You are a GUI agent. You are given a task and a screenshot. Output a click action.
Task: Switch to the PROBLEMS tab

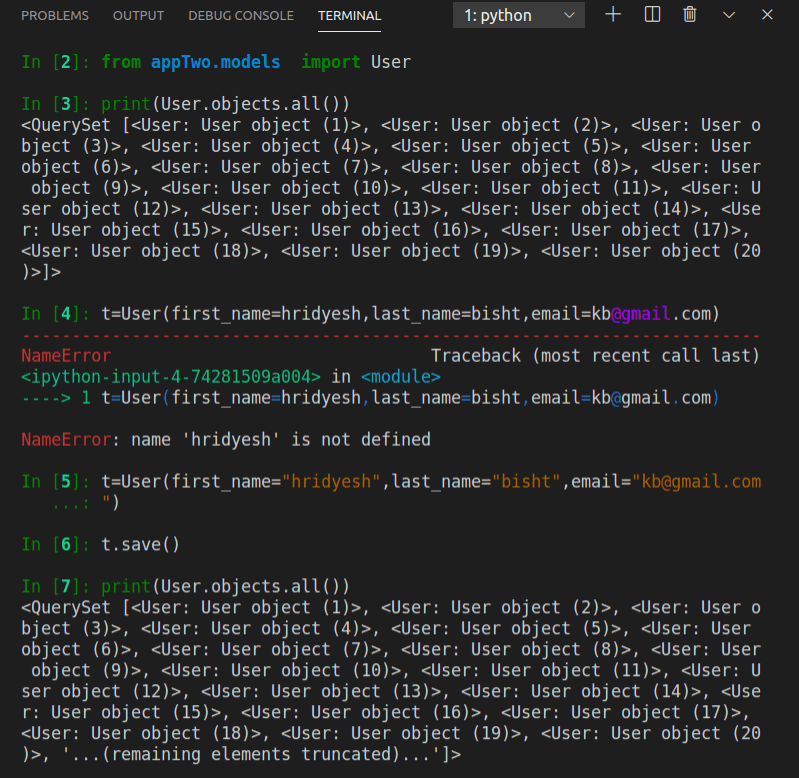tap(55, 16)
